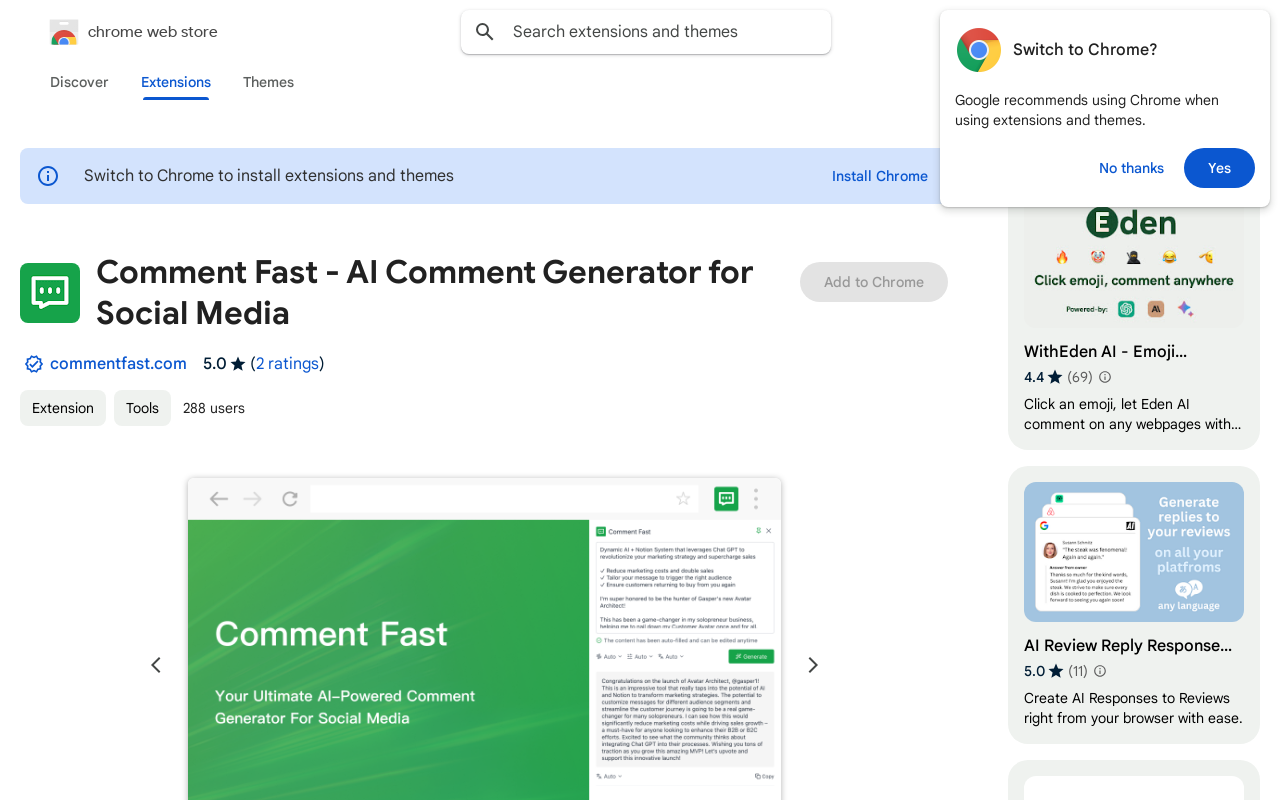Click the info icon next to 11 ratings
This screenshot has width=1280, height=800.
click(x=1100, y=671)
